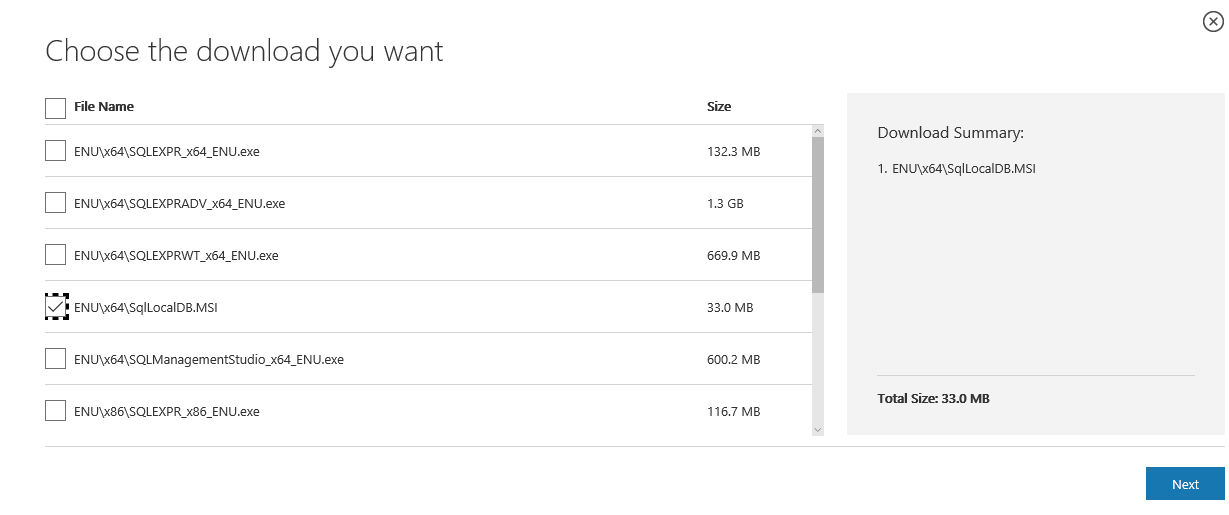Click the SQLManagementStudio_x64_ENU.exe file name

[209, 360]
